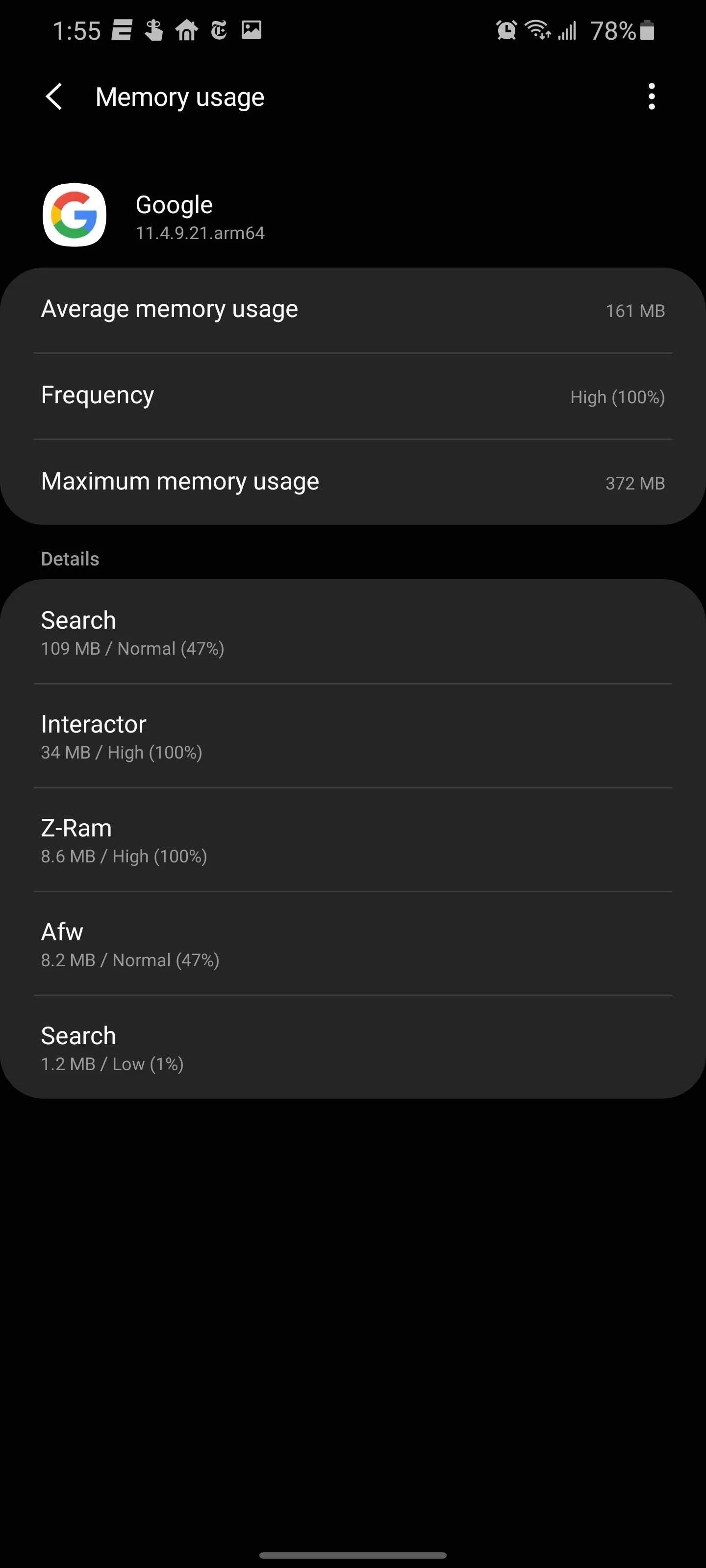Tap the Memory usage page title
Screen dimensions: 706x1568
(180, 98)
